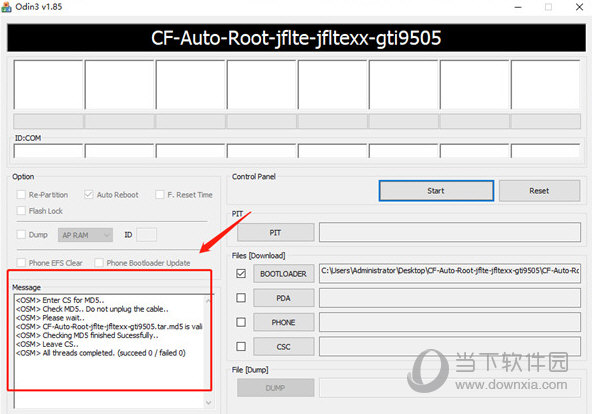Screen dimensions: 592x414
Task: Click the 'Enter CS for MD5..' log line
Action: [x=60, y=300]
